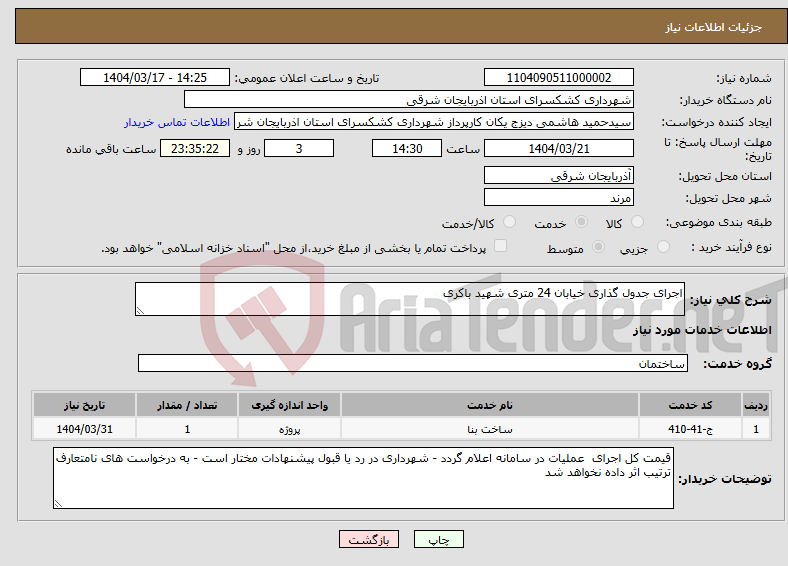Click the announcement date field 1404/03/17 - 14:25
Image resolution: width=788 pixels, height=566 pixels.
click(x=155, y=77)
